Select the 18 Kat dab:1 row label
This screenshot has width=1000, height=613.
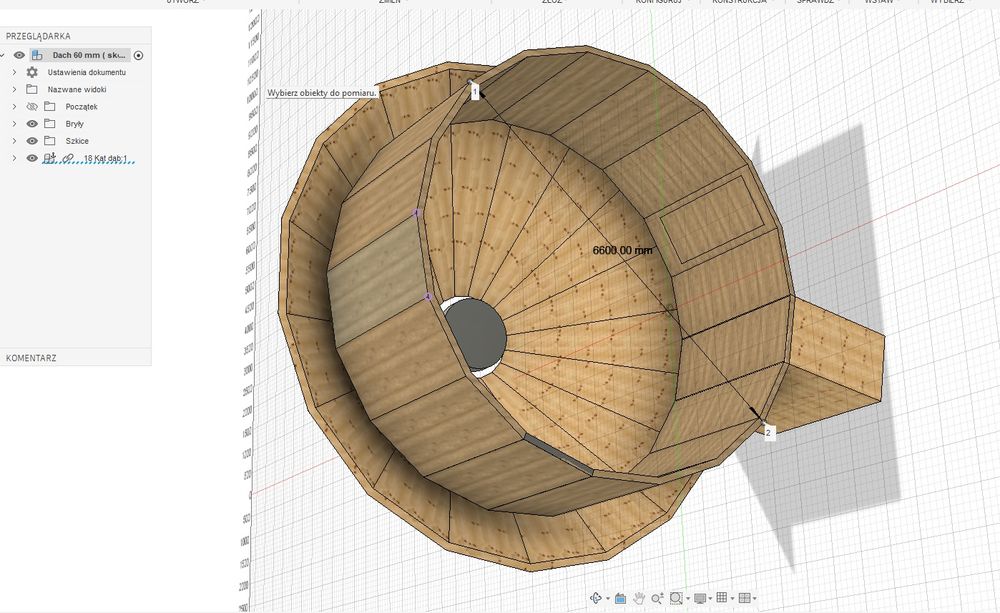(x=105, y=158)
